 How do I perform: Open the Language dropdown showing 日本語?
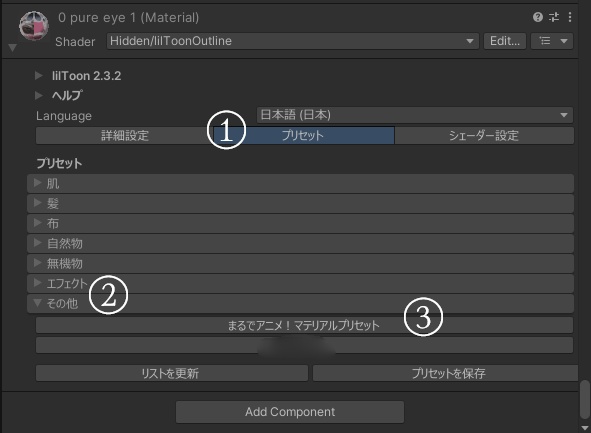tap(415, 115)
